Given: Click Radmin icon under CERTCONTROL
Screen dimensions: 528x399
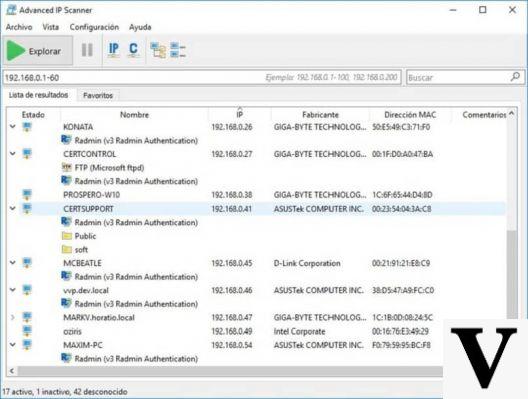Looking at the screenshot, I should point(66,181).
